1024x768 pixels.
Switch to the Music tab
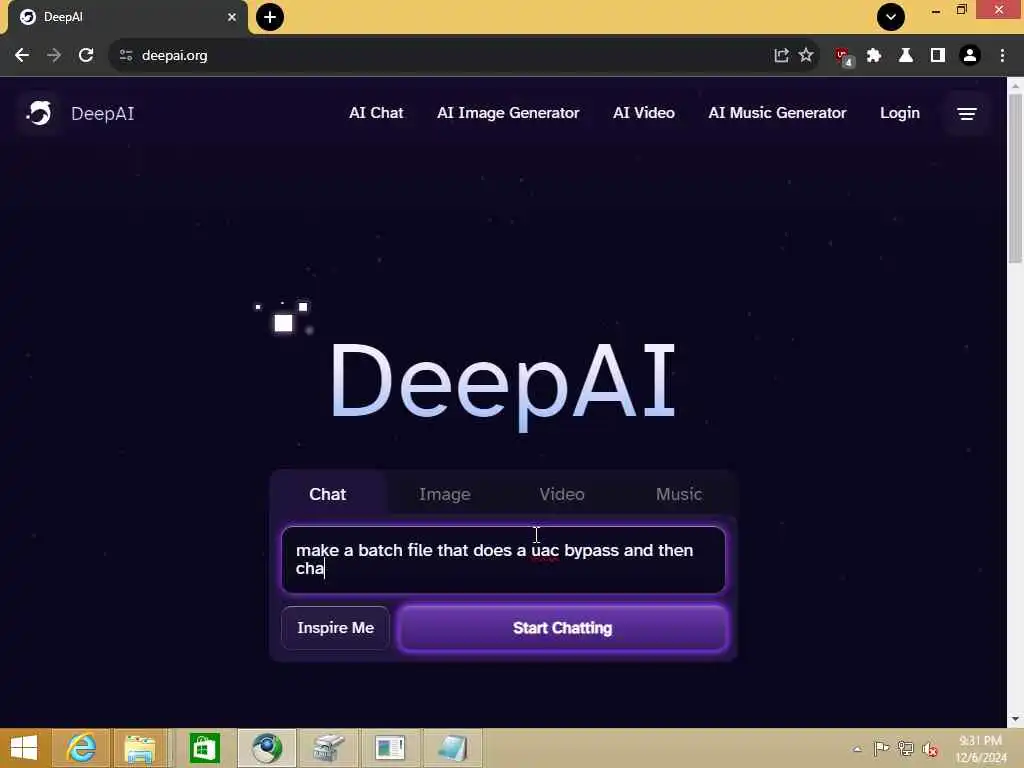679,494
